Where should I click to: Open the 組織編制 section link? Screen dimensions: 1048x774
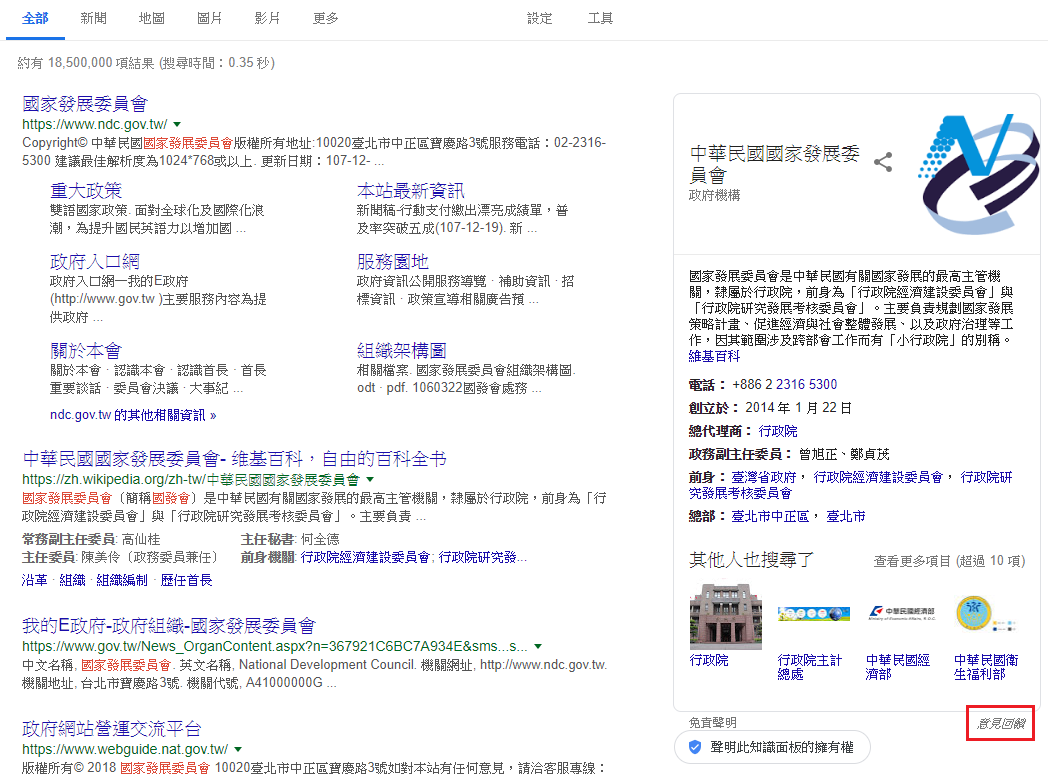click(122, 580)
